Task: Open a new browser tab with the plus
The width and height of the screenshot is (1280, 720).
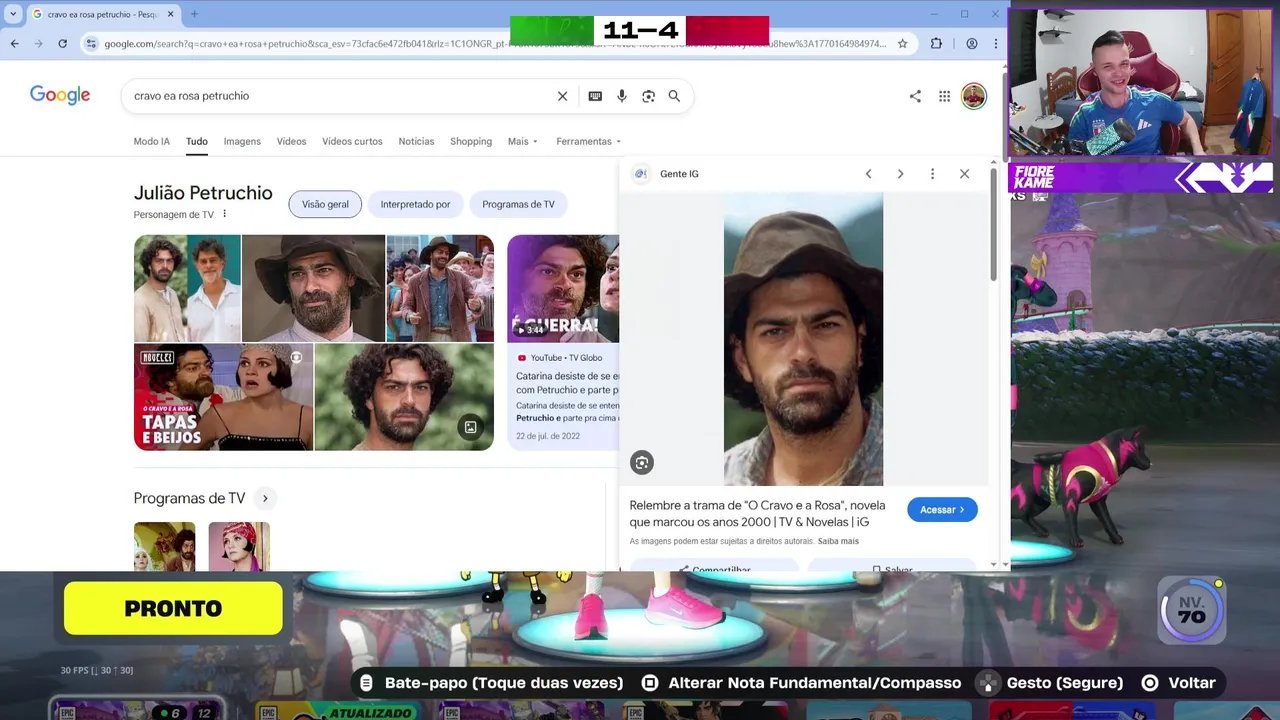Action: coord(194,14)
